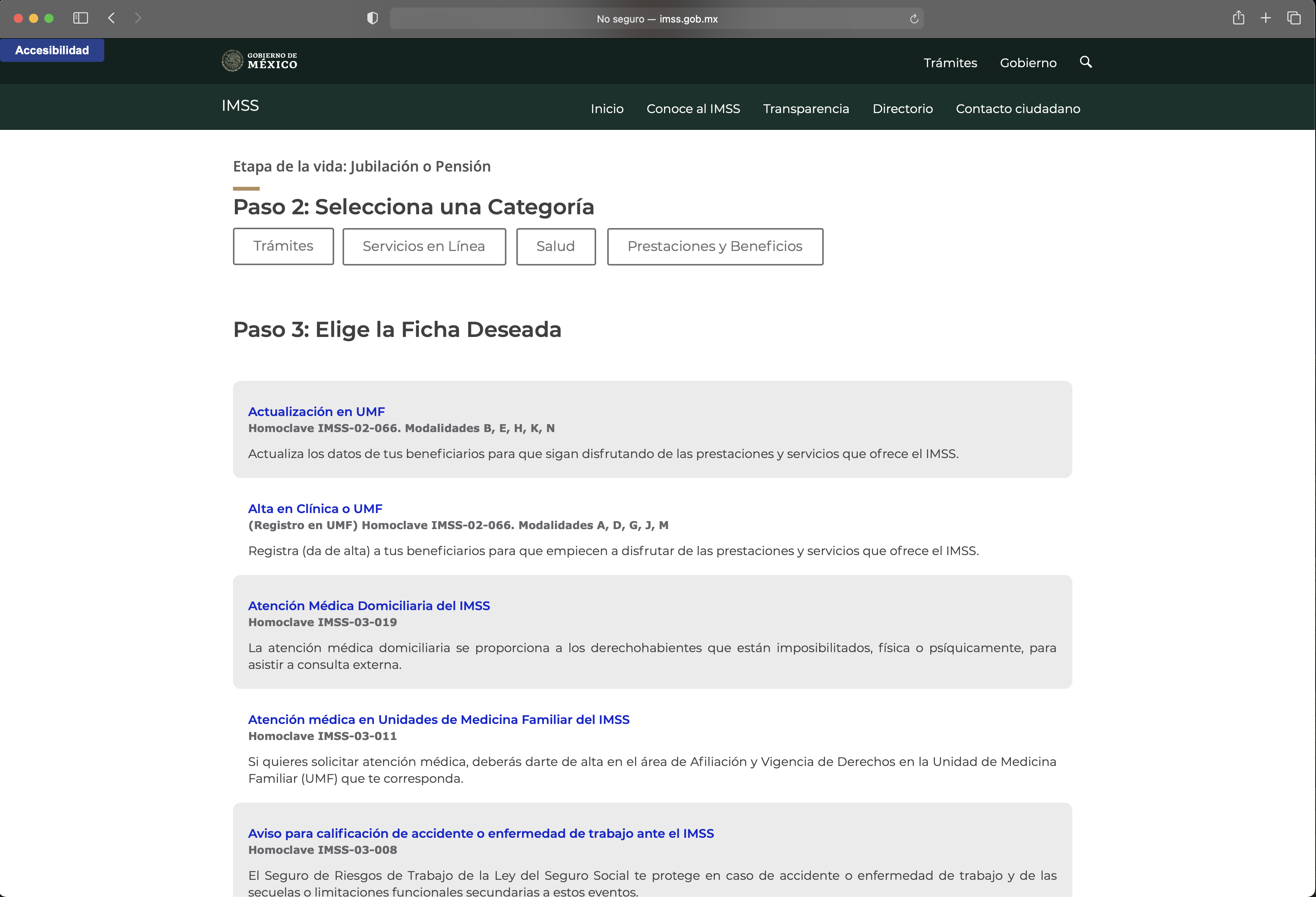The width and height of the screenshot is (1316, 897).
Task: Show the tab overview icon
Action: tap(1294, 18)
